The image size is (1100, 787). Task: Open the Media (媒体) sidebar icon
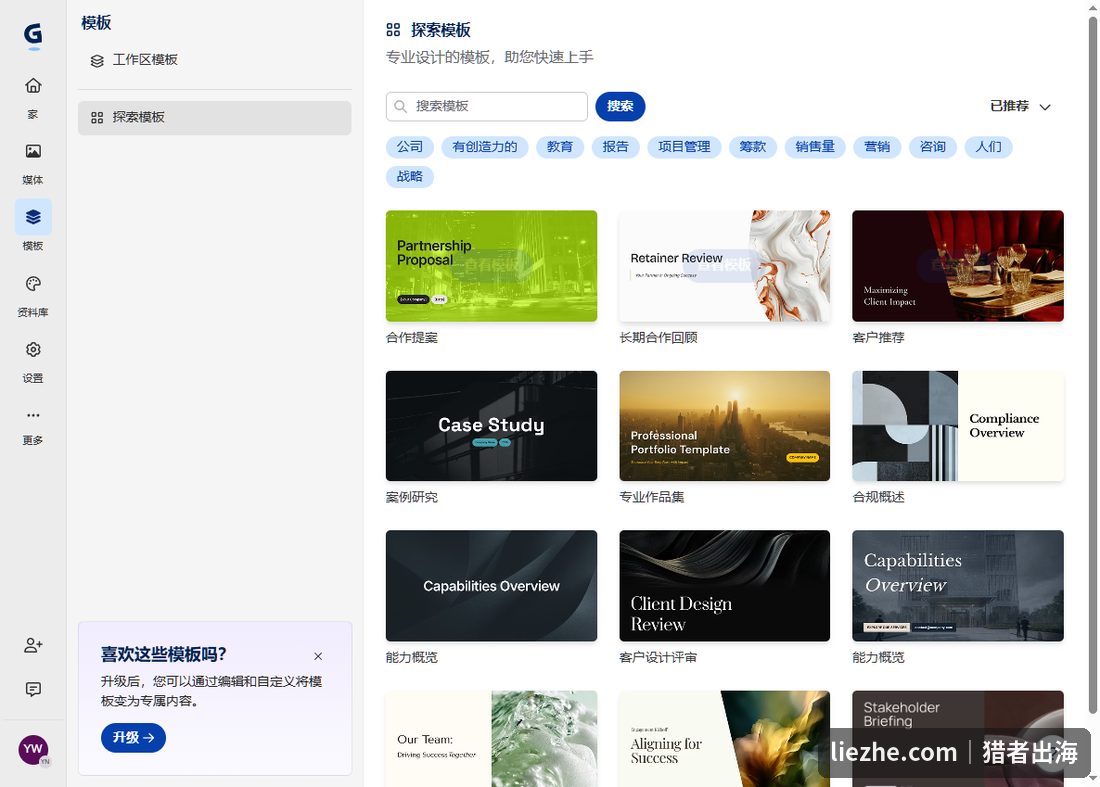click(x=33, y=151)
